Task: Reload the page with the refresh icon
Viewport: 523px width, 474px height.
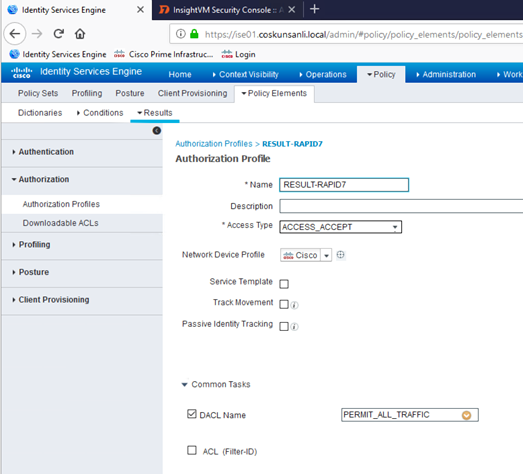Action: point(59,34)
